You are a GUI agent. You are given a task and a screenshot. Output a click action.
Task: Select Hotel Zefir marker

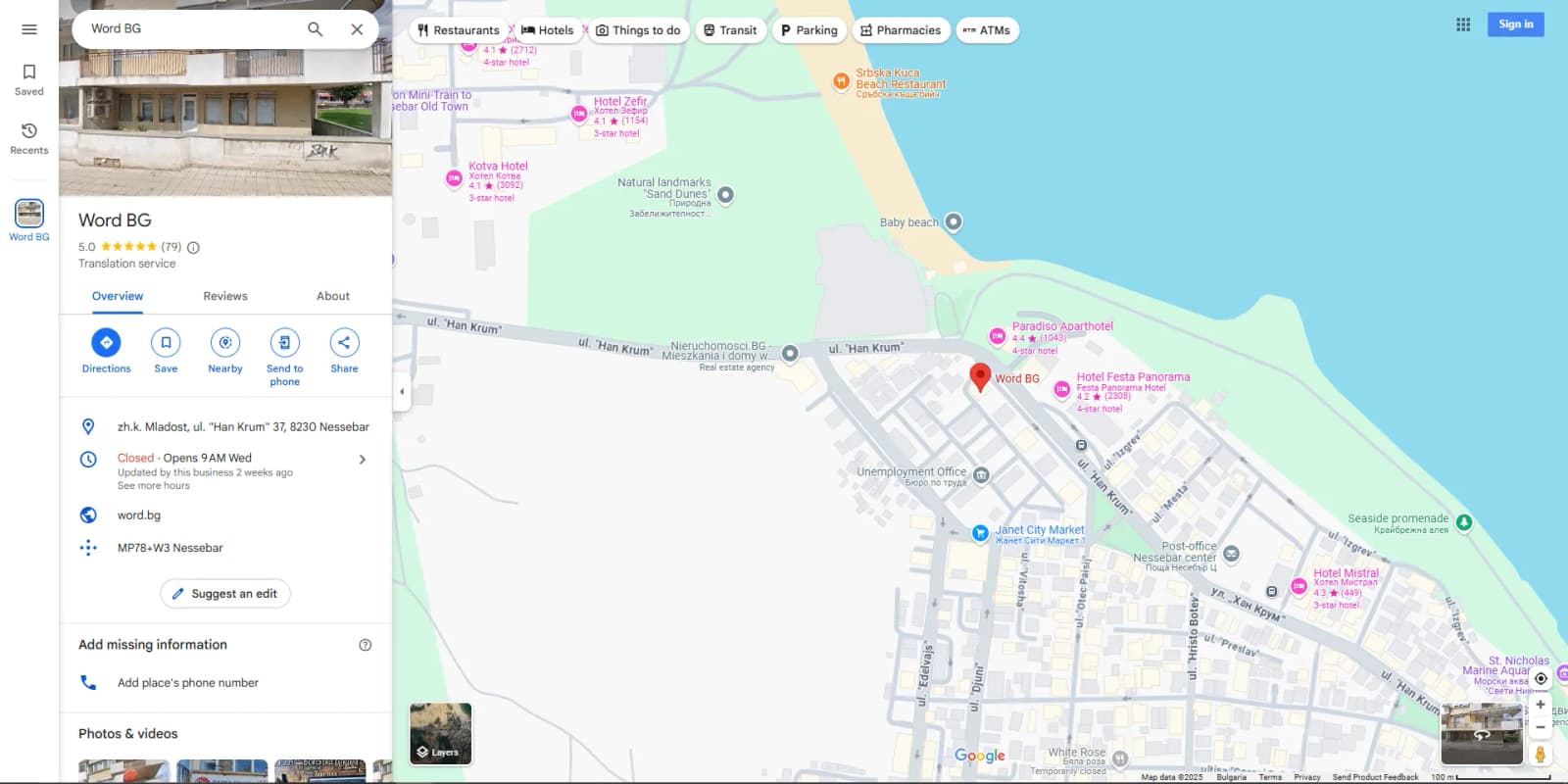[579, 115]
